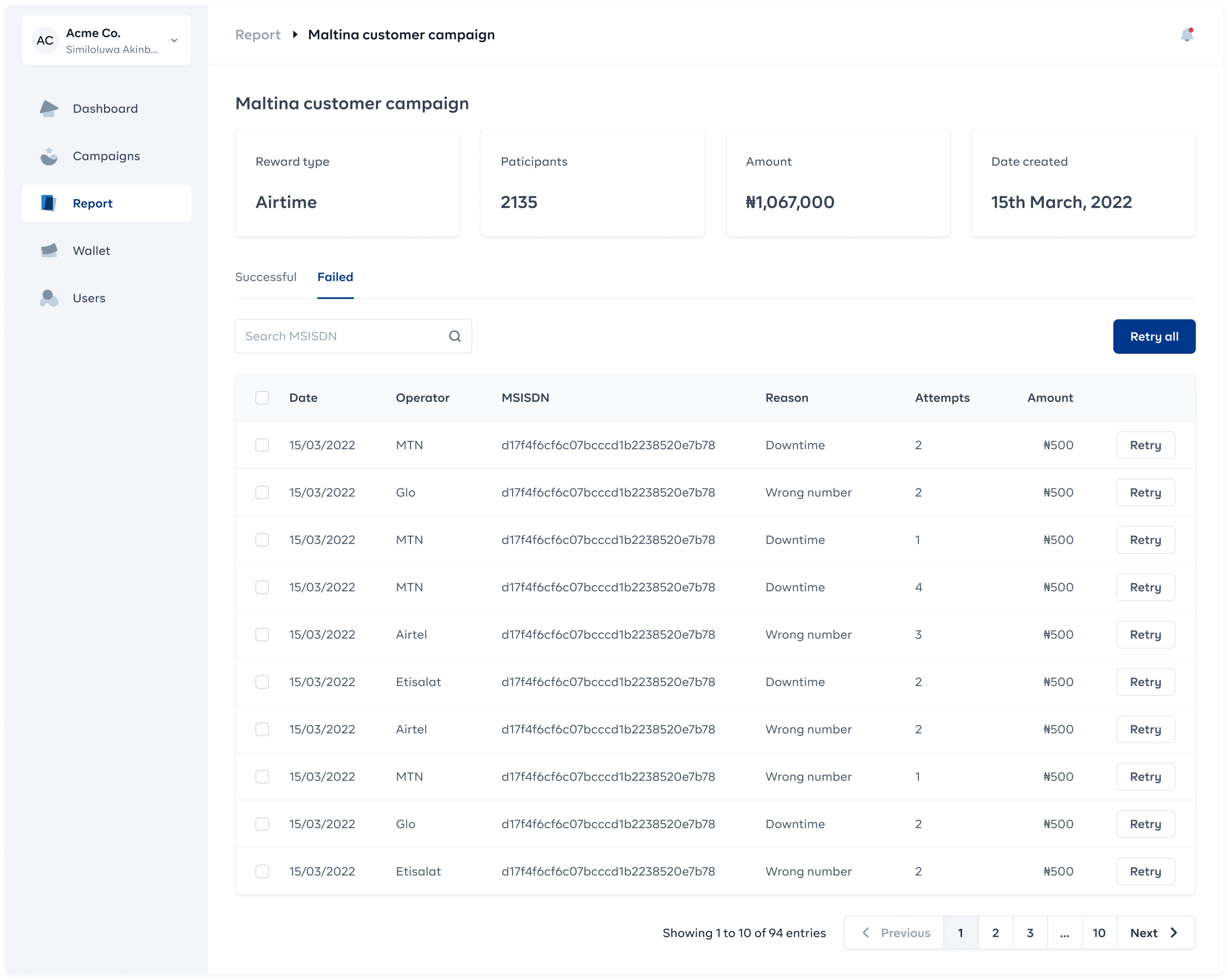Select the first MTN Downtime row checkbox
The height and width of the screenshot is (980, 1228).
tap(262, 445)
